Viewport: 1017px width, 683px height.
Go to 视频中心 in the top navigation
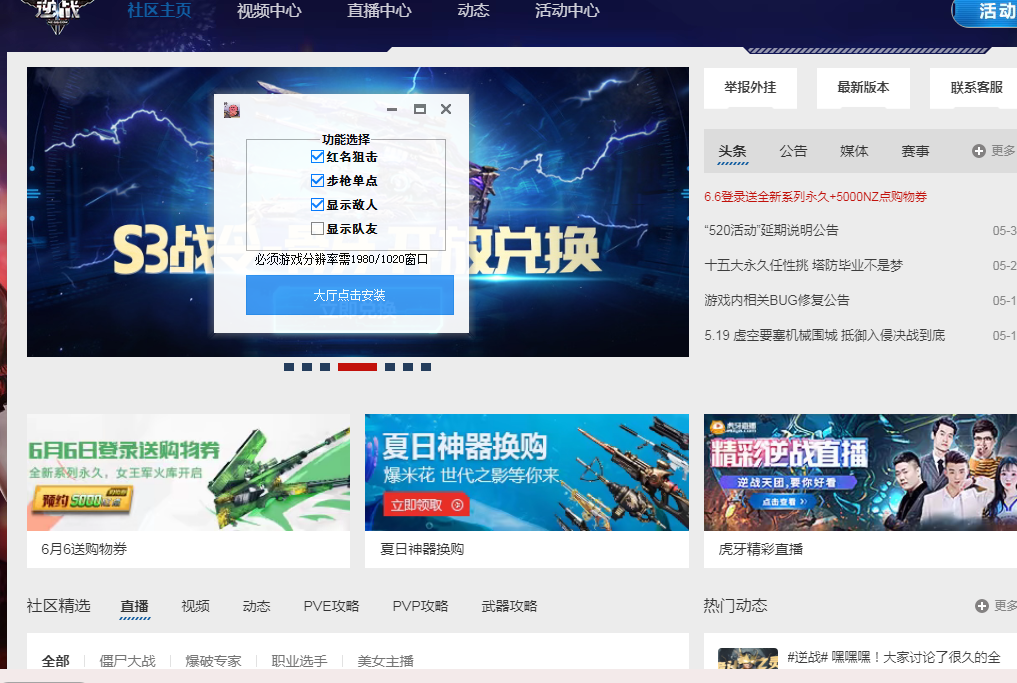coord(269,10)
